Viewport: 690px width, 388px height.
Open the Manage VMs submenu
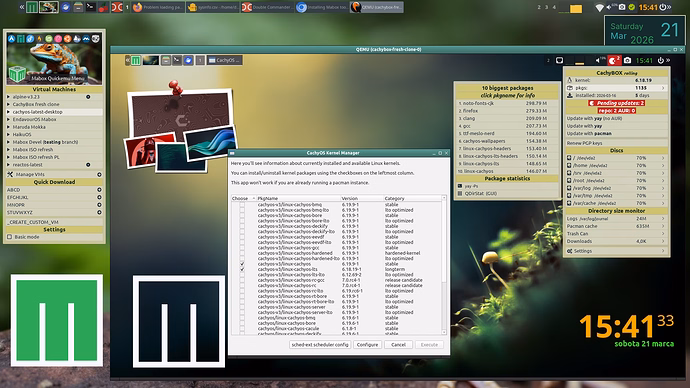(54, 174)
